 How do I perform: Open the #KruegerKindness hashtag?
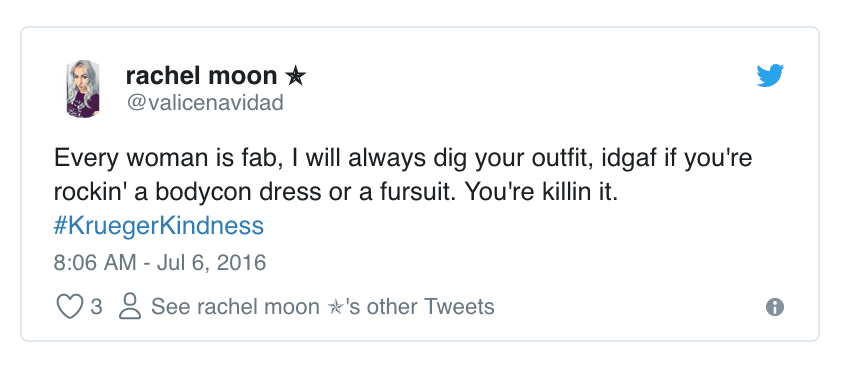(159, 226)
